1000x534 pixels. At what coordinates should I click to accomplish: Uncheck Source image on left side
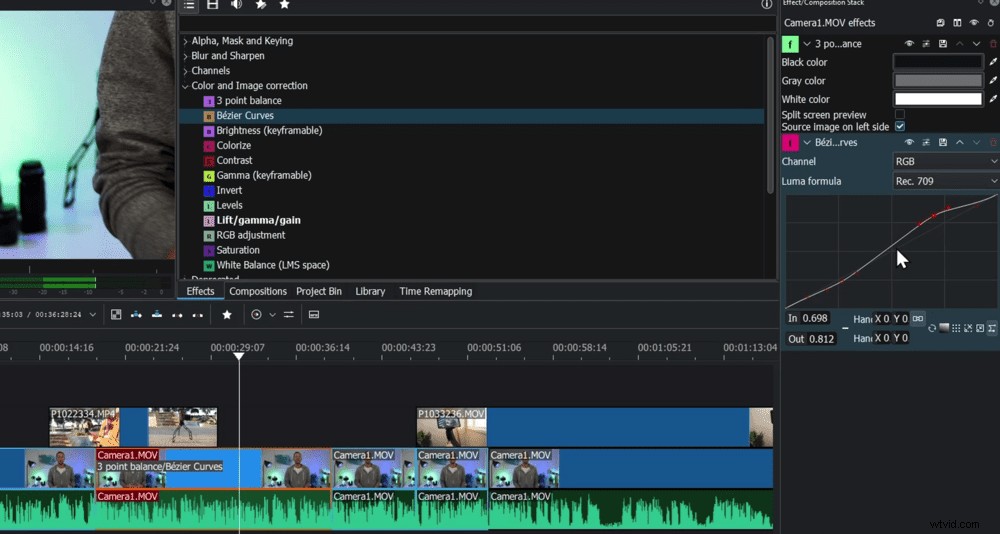900,126
